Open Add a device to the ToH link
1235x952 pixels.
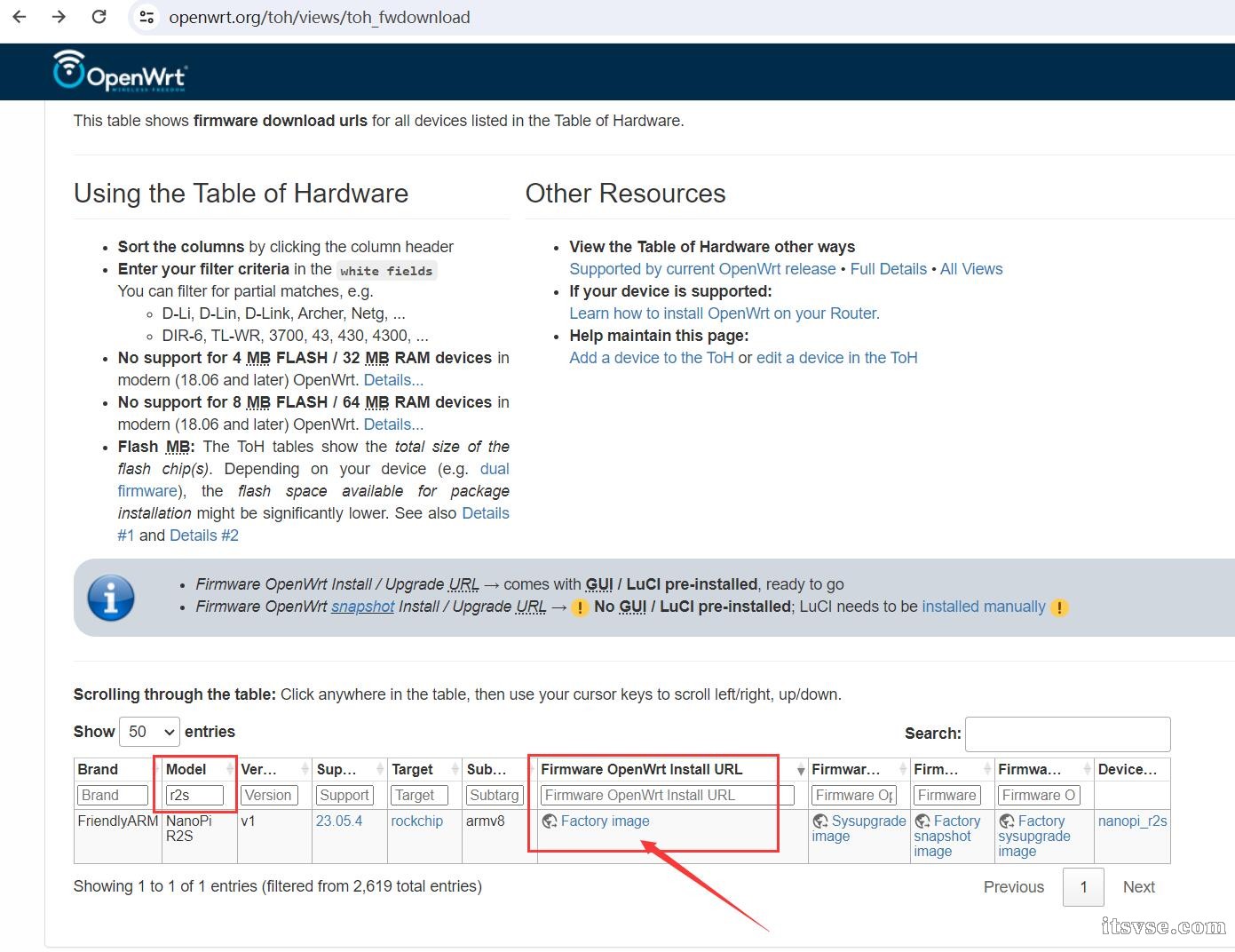click(x=652, y=358)
